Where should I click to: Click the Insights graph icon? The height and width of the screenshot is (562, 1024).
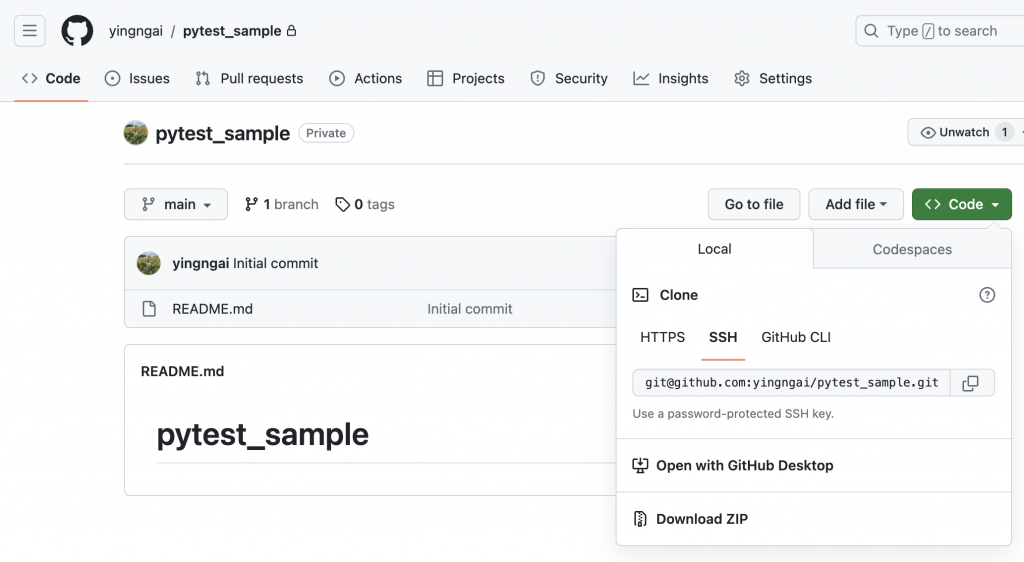coord(641,78)
